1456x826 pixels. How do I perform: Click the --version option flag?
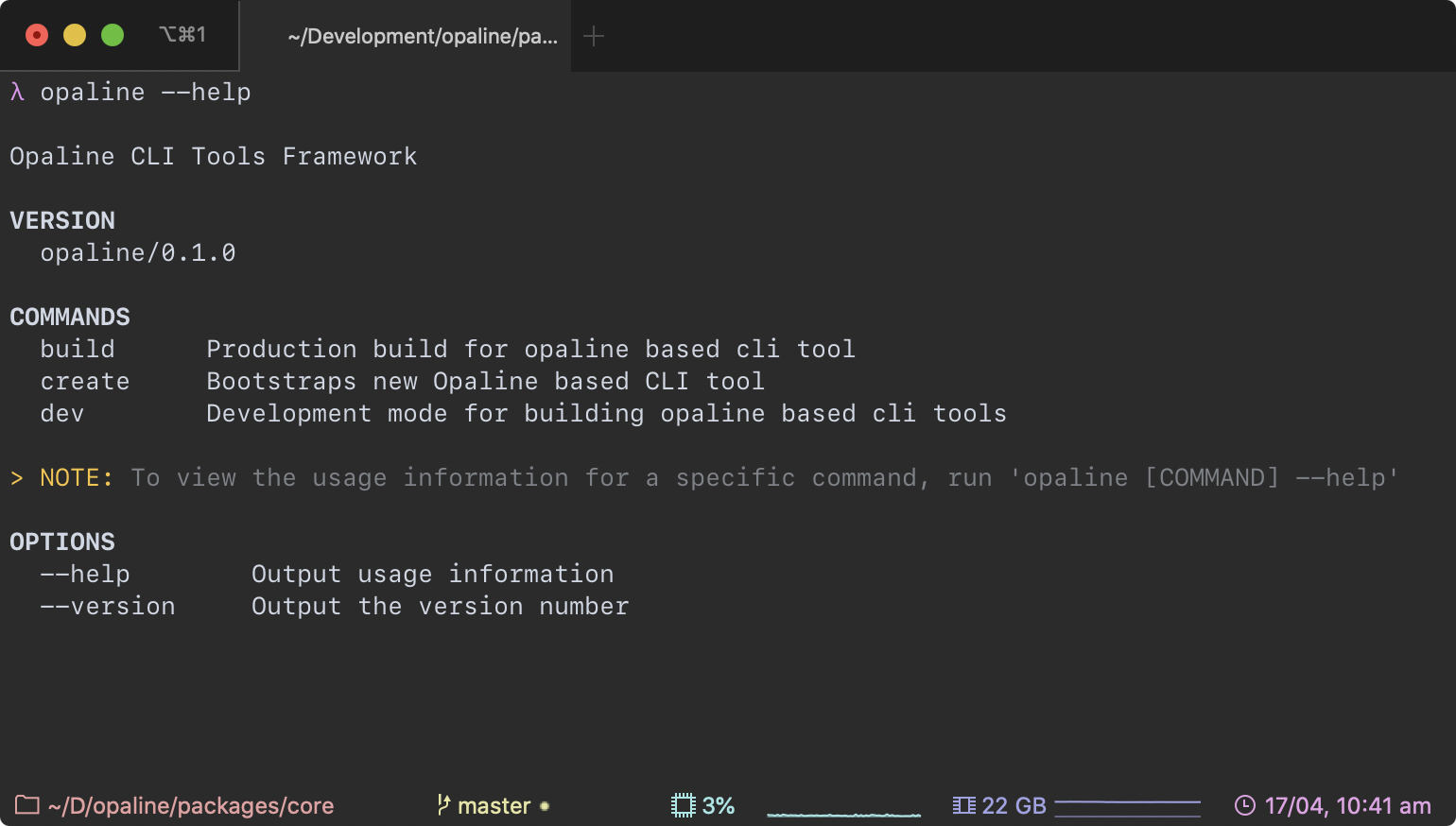pos(108,606)
